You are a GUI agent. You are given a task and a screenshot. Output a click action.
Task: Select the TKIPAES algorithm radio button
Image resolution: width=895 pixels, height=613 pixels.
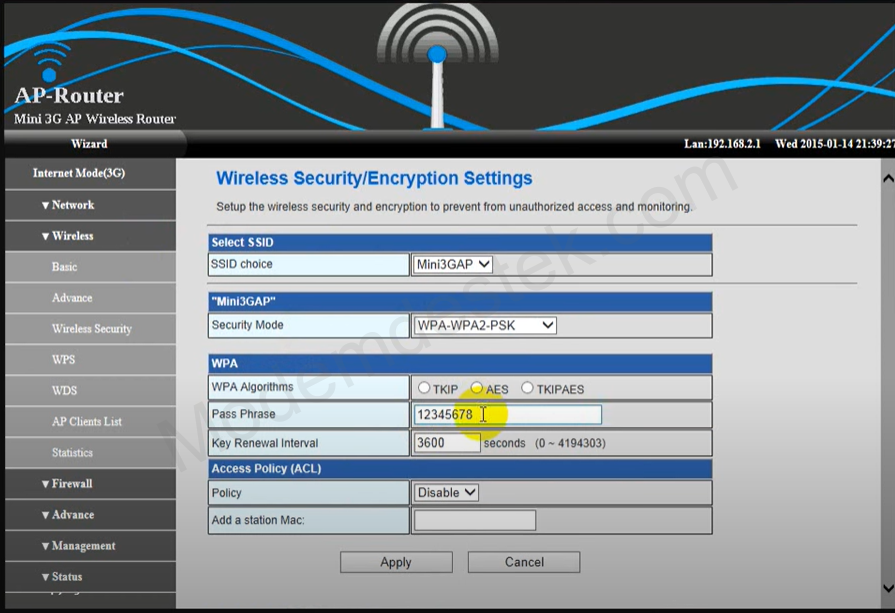(x=527, y=388)
